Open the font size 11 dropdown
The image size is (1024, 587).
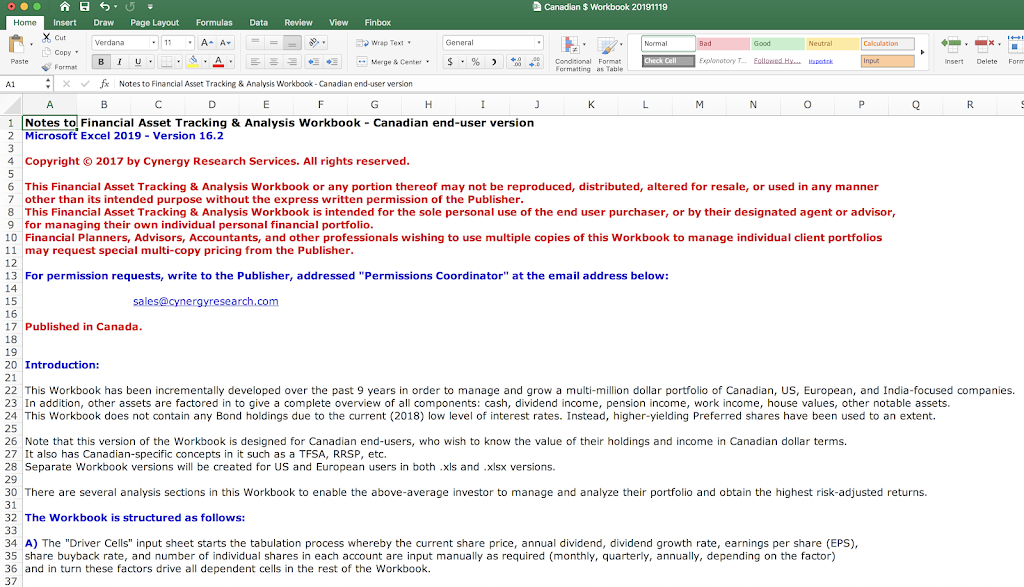click(190, 42)
